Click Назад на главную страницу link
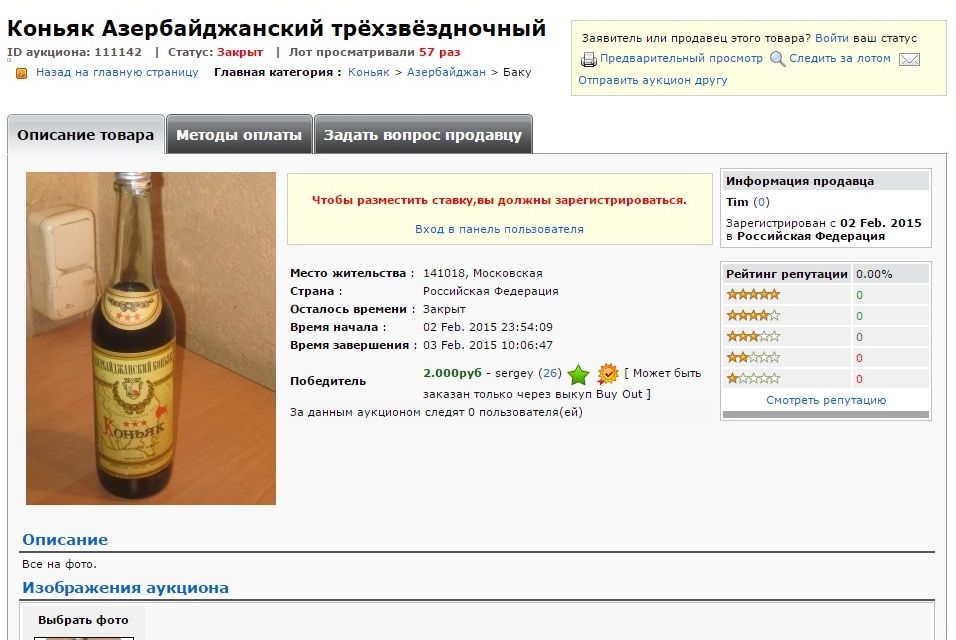Viewport: 956px width, 640px height. [117, 72]
